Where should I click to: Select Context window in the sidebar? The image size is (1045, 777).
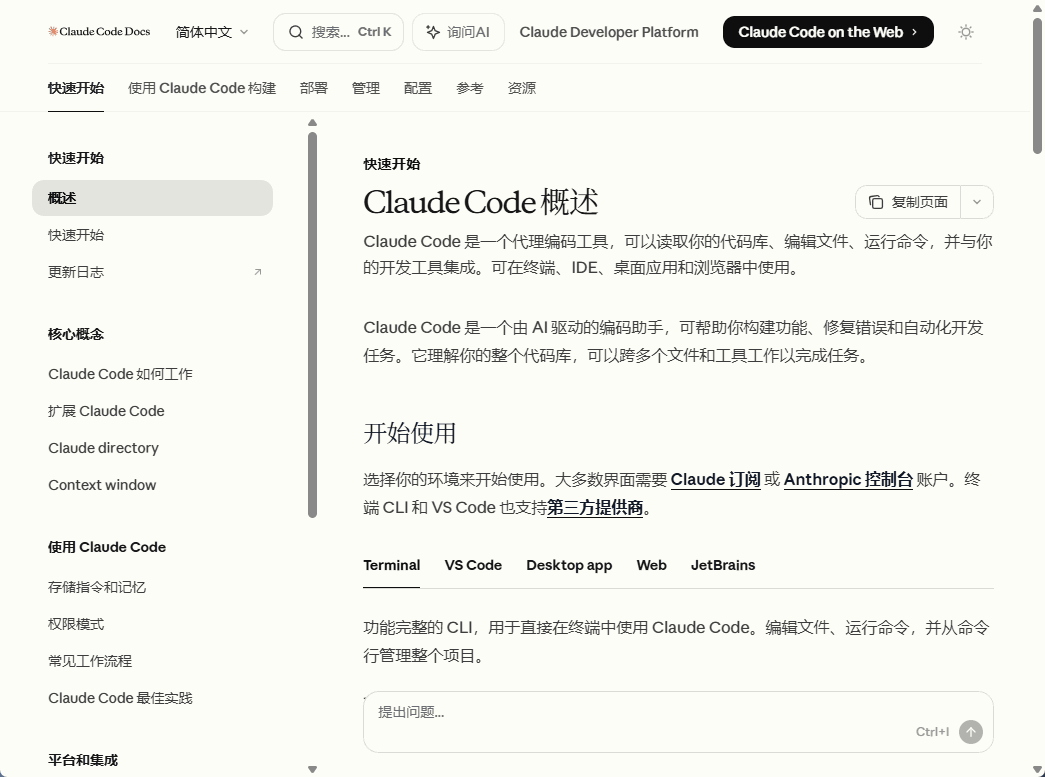tap(102, 485)
